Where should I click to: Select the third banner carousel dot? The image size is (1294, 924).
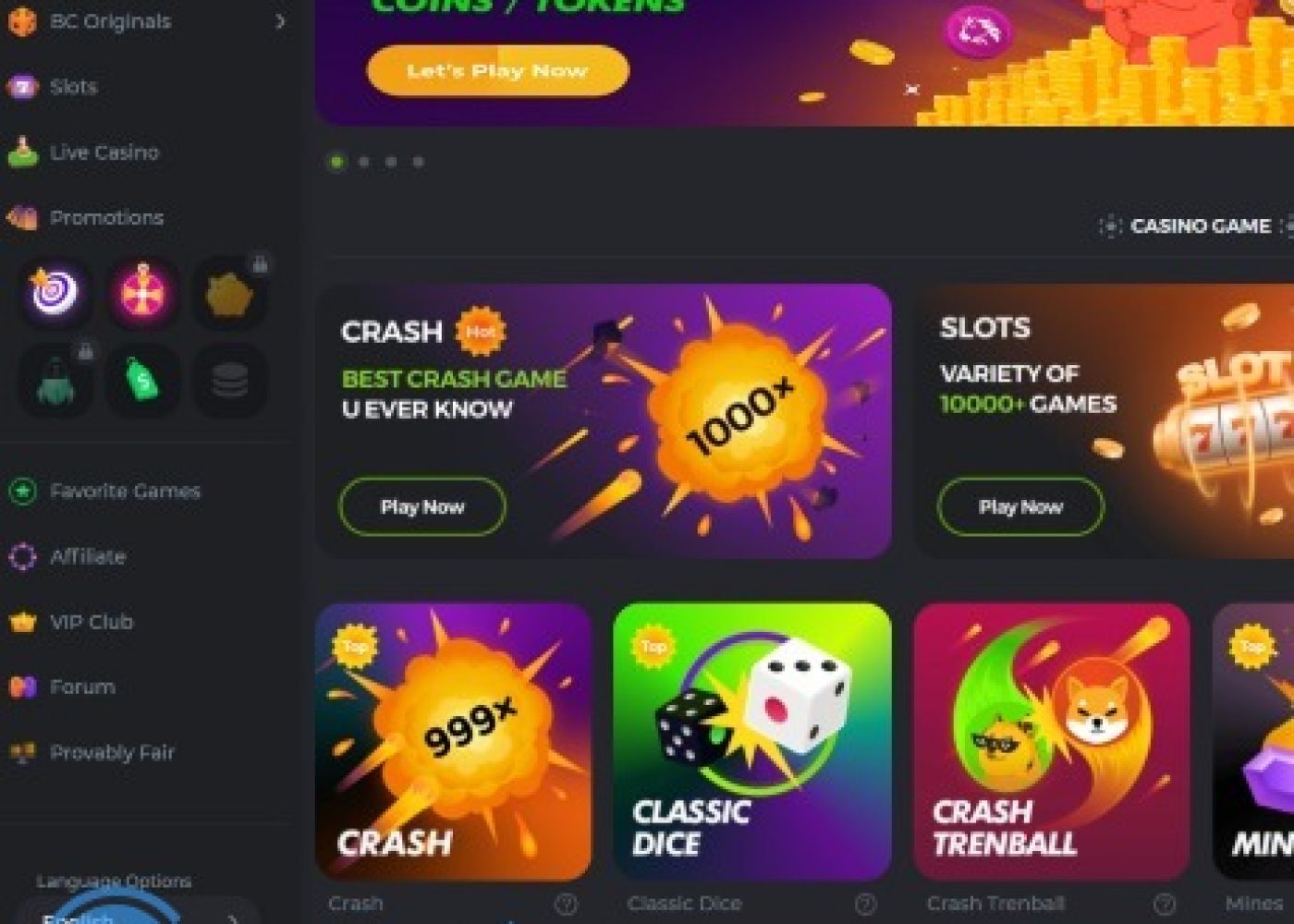click(x=391, y=162)
